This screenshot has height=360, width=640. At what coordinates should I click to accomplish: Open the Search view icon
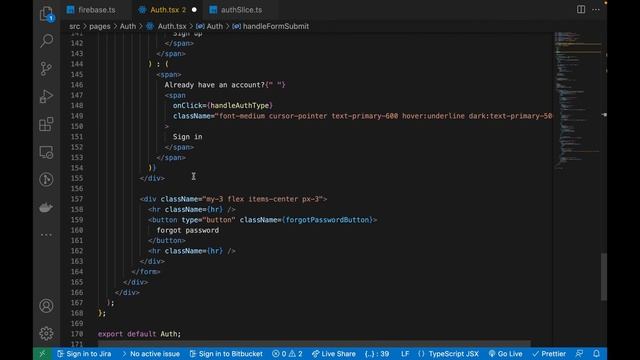47,41
